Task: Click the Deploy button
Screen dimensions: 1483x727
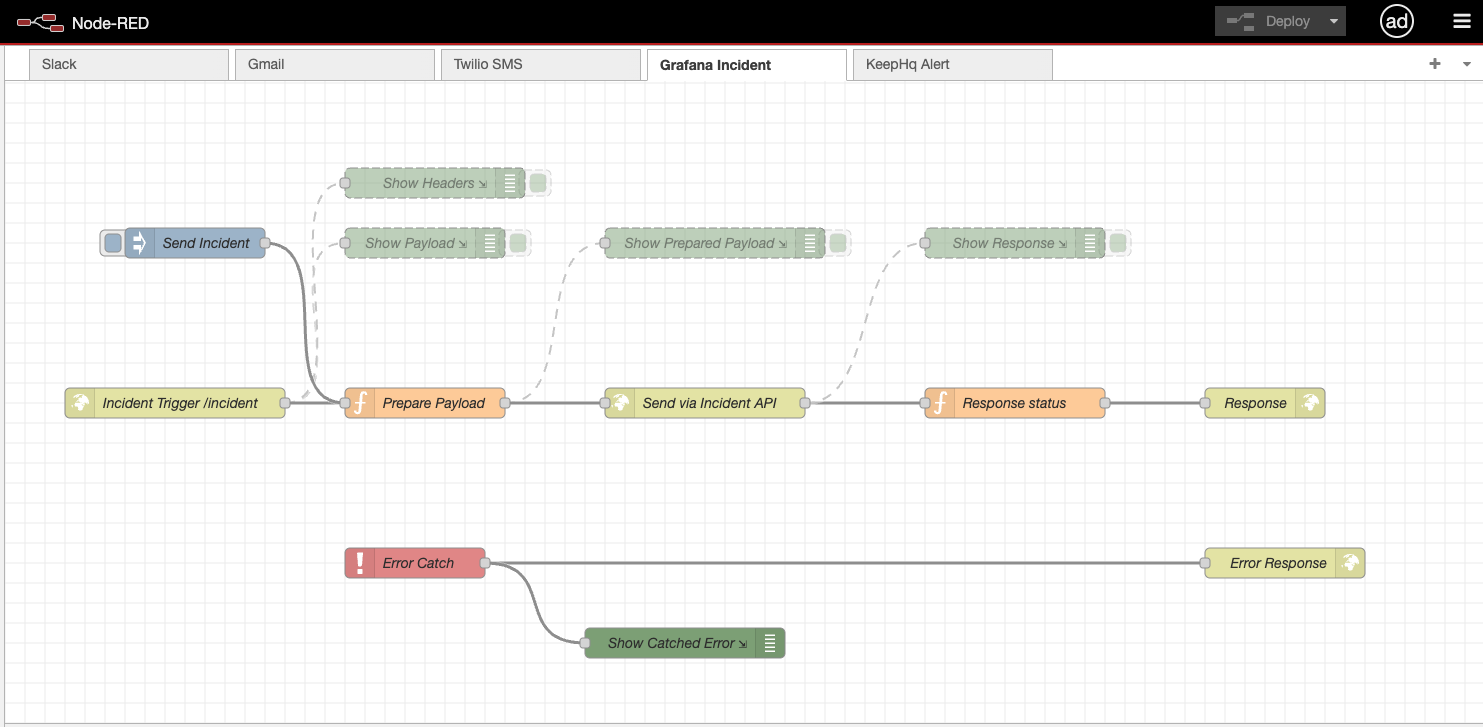Action: [x=1268, y=21]
